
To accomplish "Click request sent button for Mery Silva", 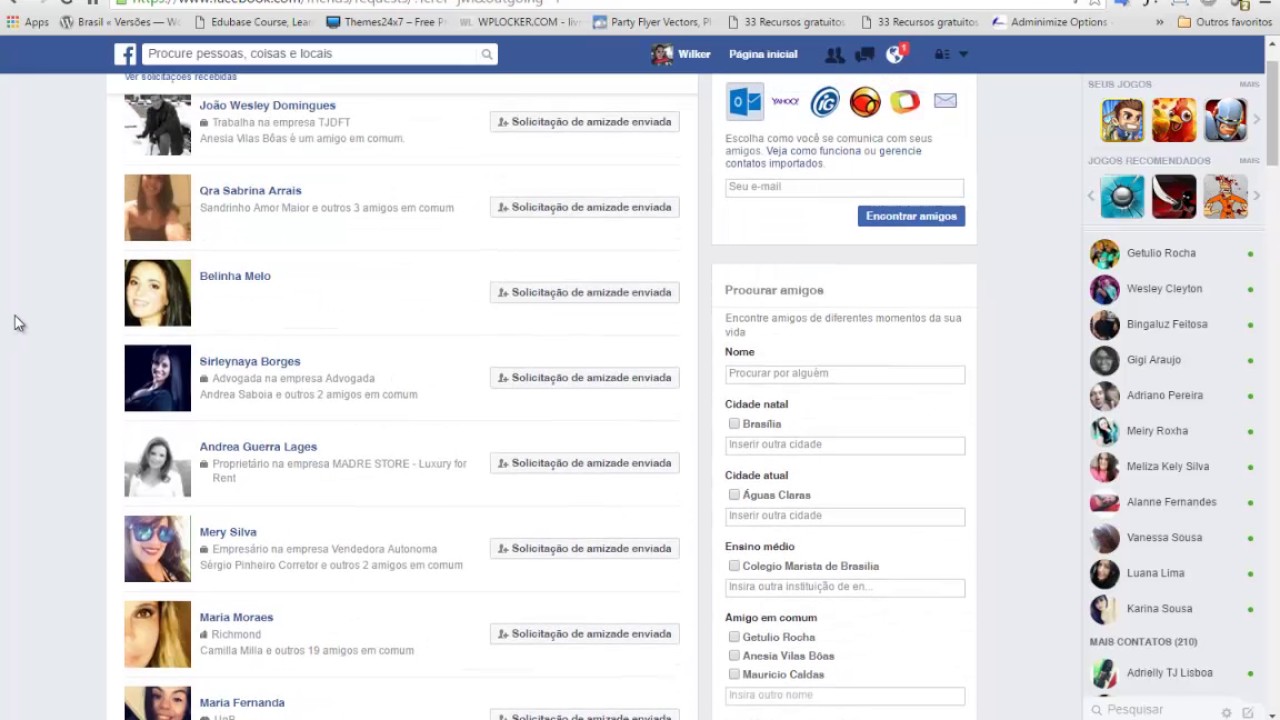I will 585,549.
